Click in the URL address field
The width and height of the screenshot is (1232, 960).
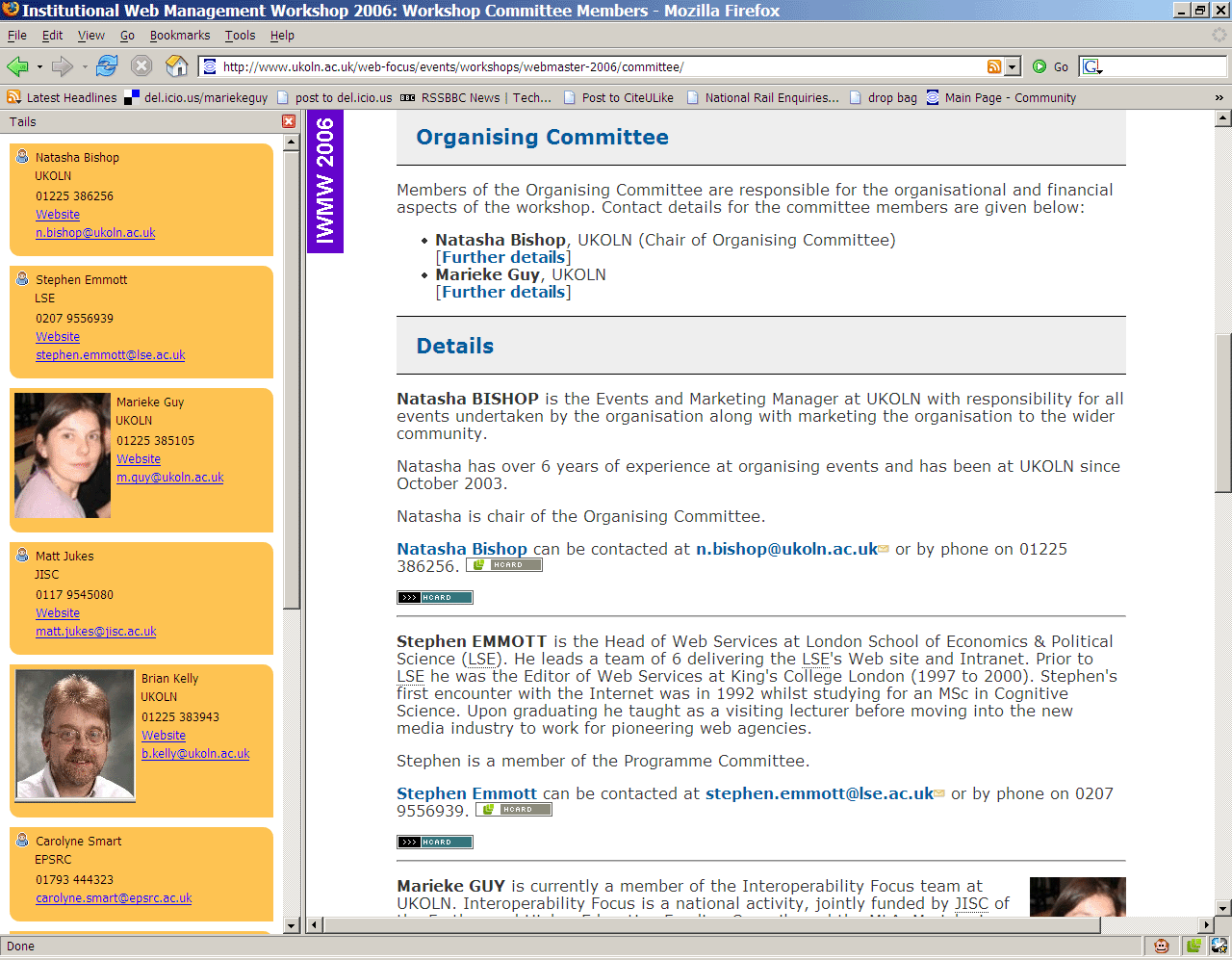click(x=602, y=66)
